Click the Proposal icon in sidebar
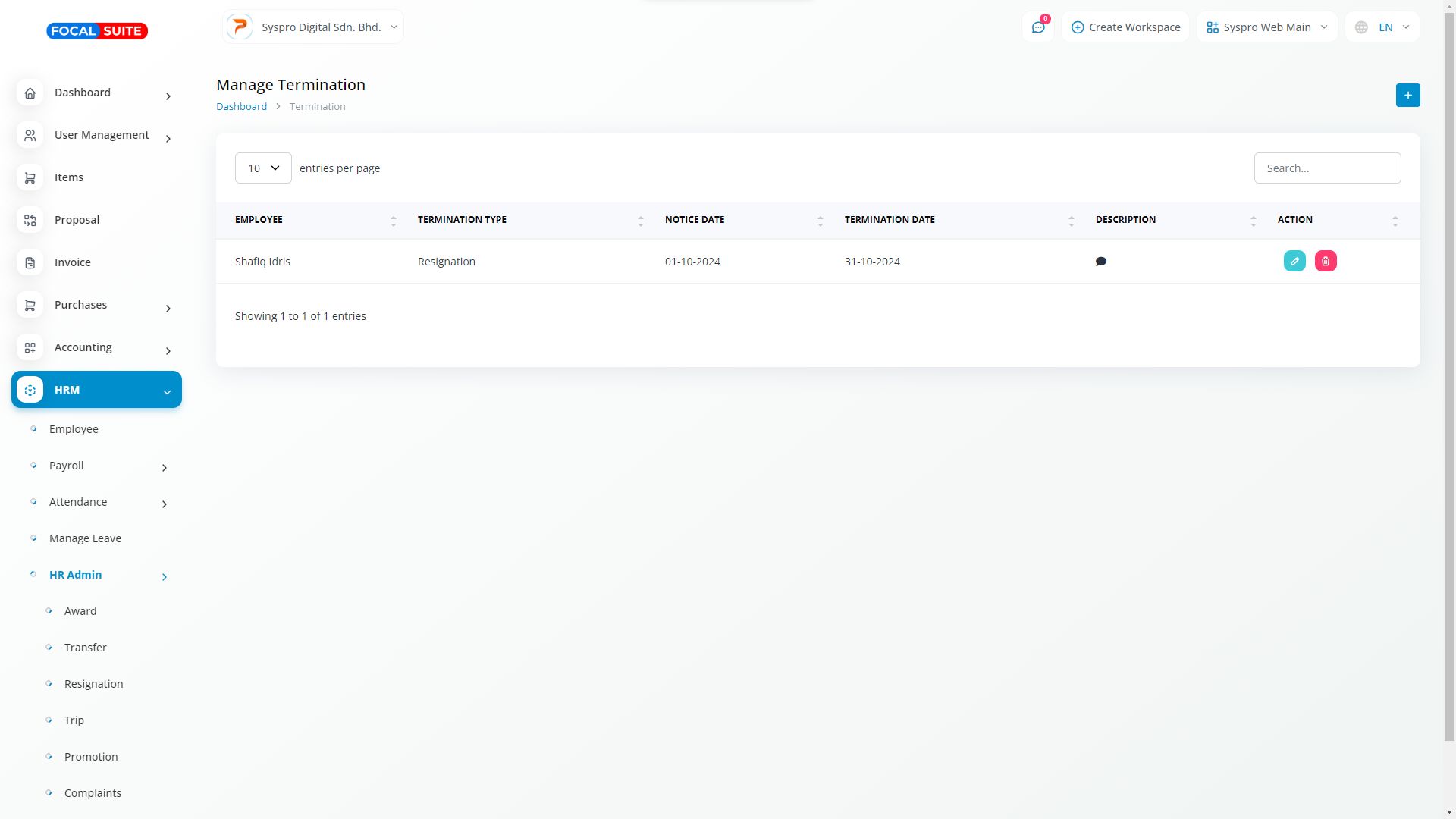1456x819 pixels. click(30, 220)
